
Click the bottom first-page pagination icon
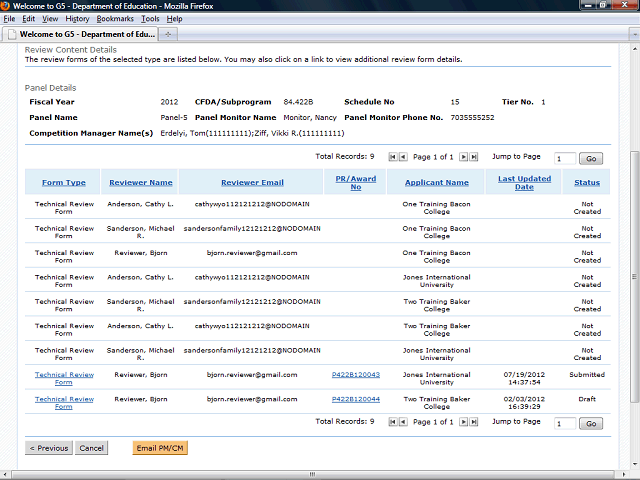(x=392, y=422)
